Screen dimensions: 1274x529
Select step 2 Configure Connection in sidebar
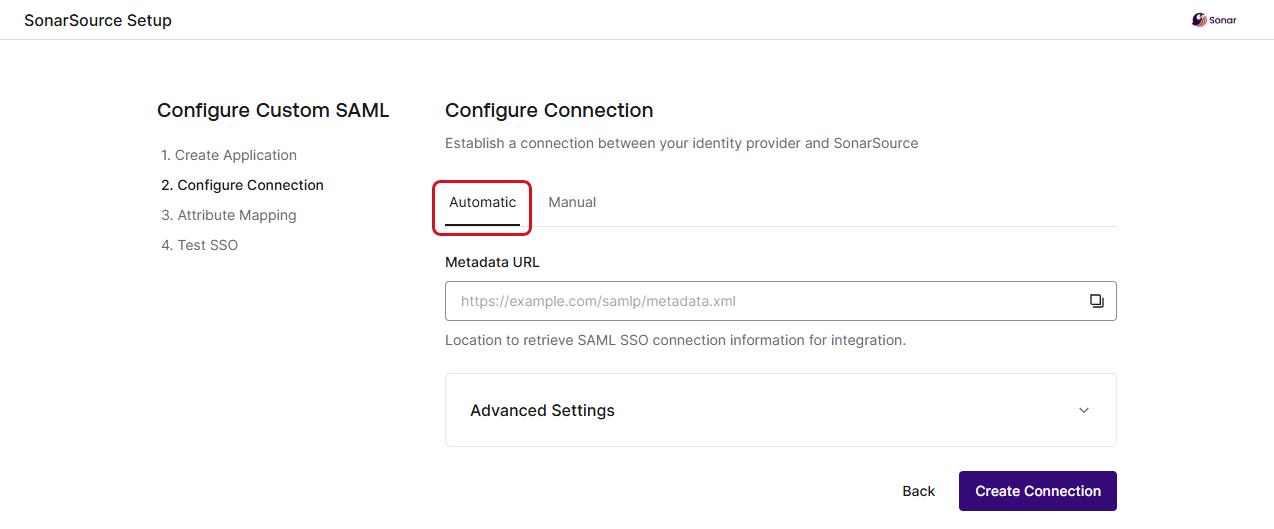coord(242,185)
